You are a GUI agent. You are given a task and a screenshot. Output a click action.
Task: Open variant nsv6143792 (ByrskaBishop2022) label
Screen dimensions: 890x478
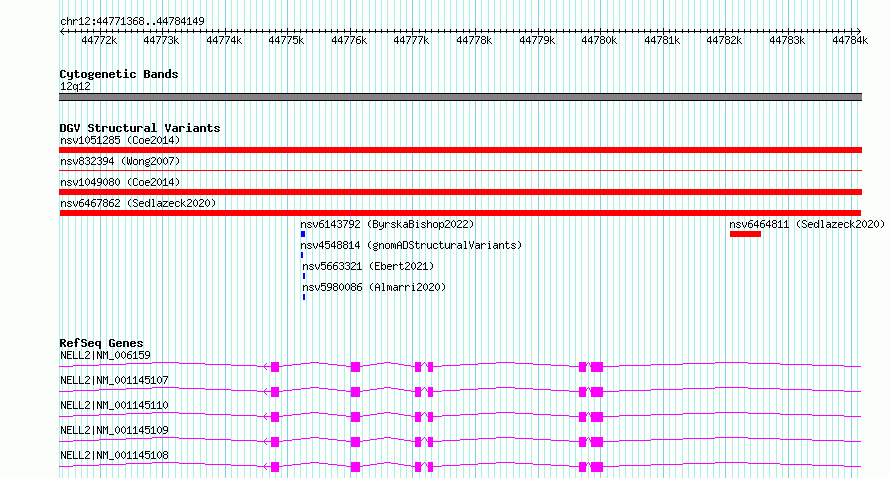(387, 224)
